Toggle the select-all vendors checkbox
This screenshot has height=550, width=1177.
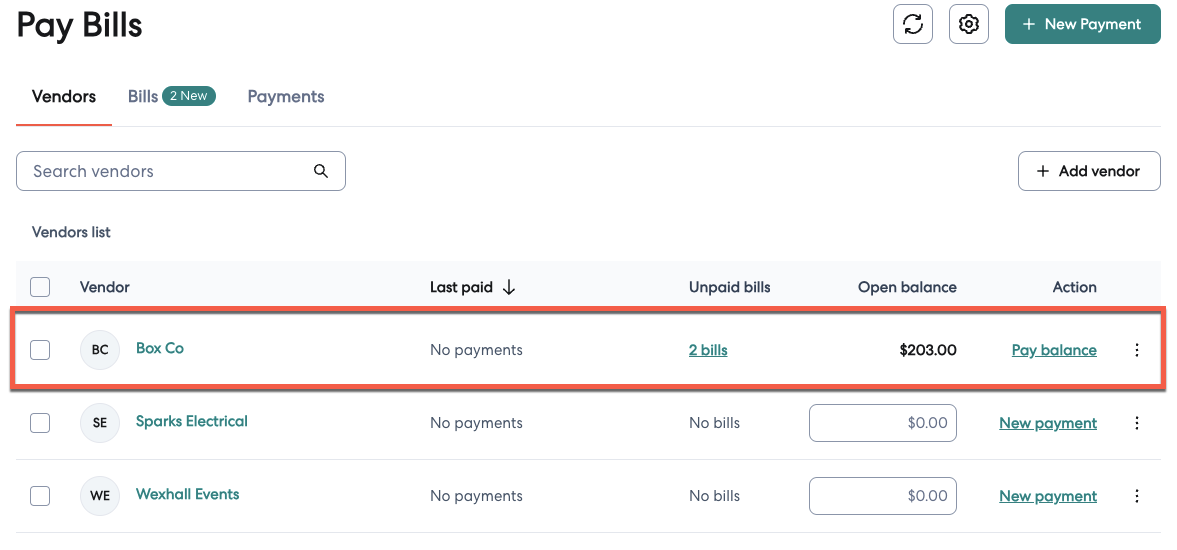(40, 287)
